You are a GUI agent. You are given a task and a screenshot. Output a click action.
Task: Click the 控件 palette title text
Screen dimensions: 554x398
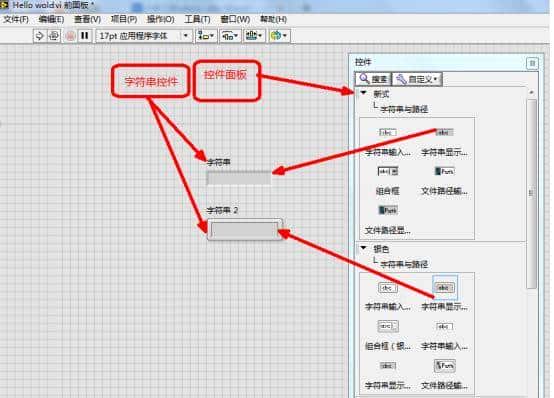363,62
